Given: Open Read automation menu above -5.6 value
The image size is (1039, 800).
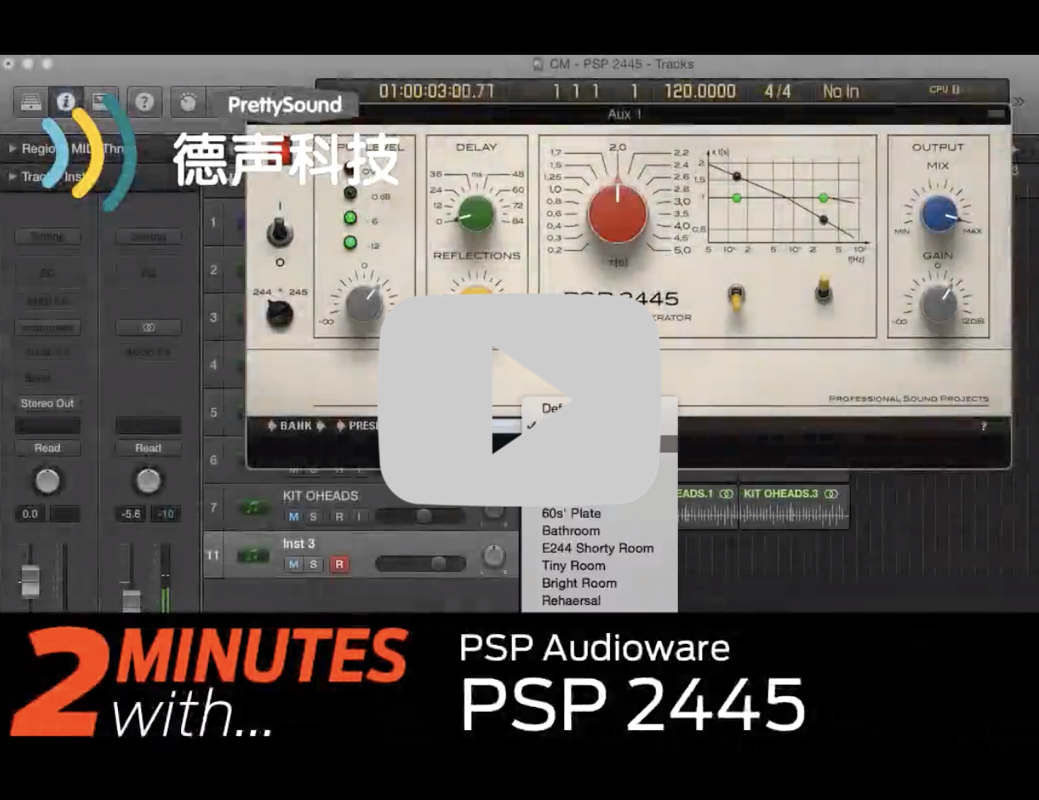Looking at the screenshot, I should click(148, 448).
